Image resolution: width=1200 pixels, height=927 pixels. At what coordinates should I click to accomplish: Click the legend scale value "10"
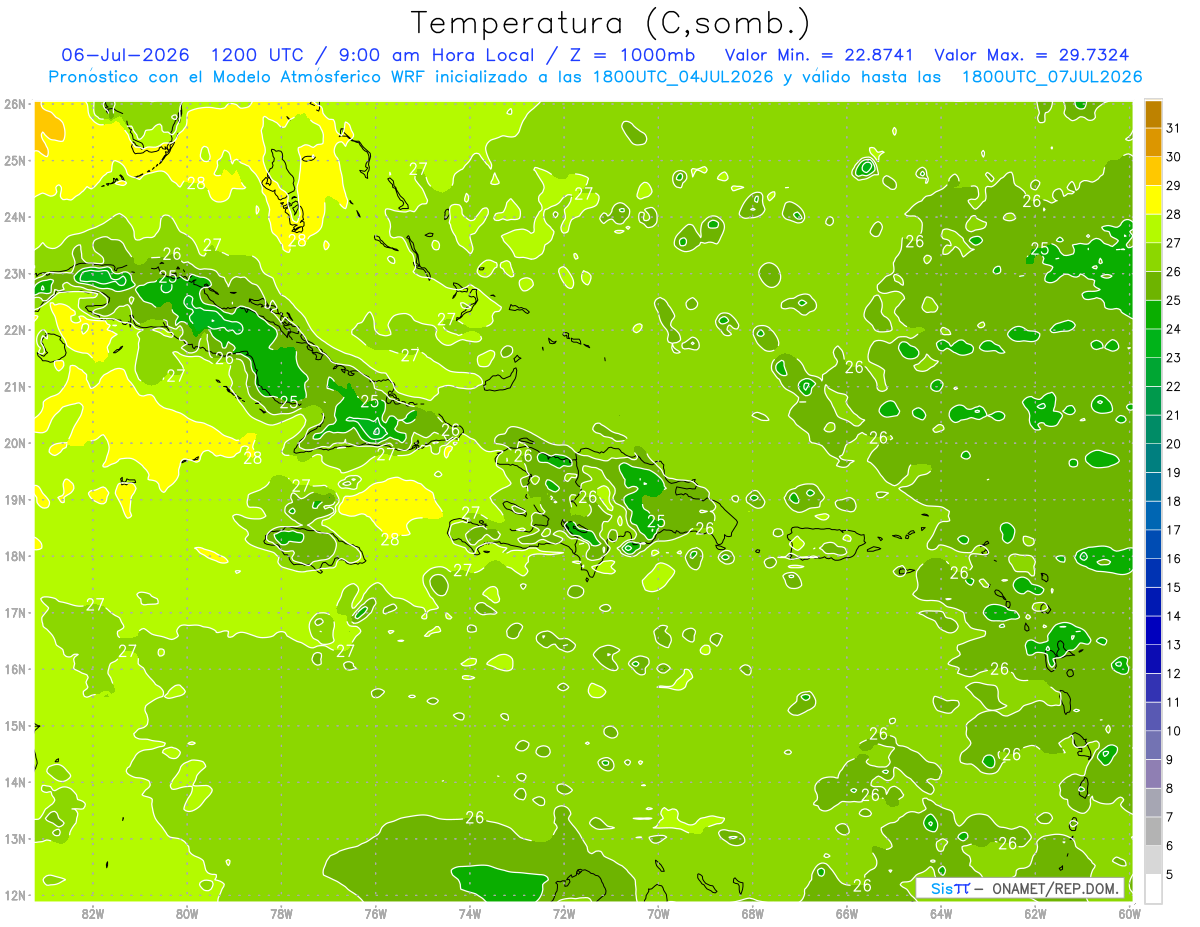(1174, 731)
